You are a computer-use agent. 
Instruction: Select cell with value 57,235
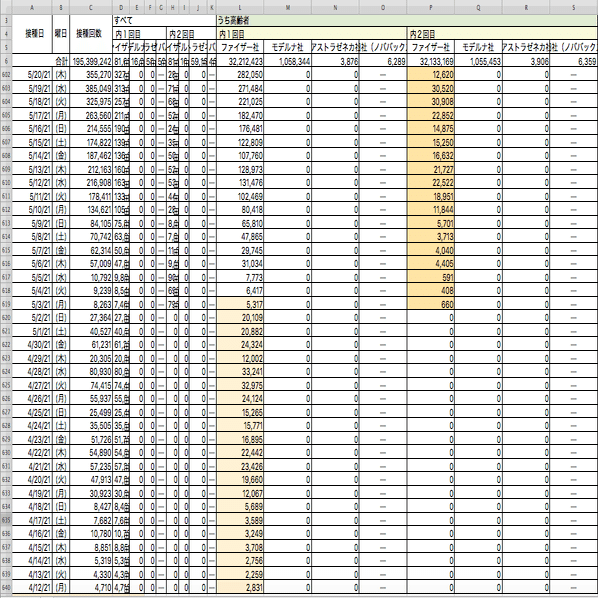(x=91, y=466)
